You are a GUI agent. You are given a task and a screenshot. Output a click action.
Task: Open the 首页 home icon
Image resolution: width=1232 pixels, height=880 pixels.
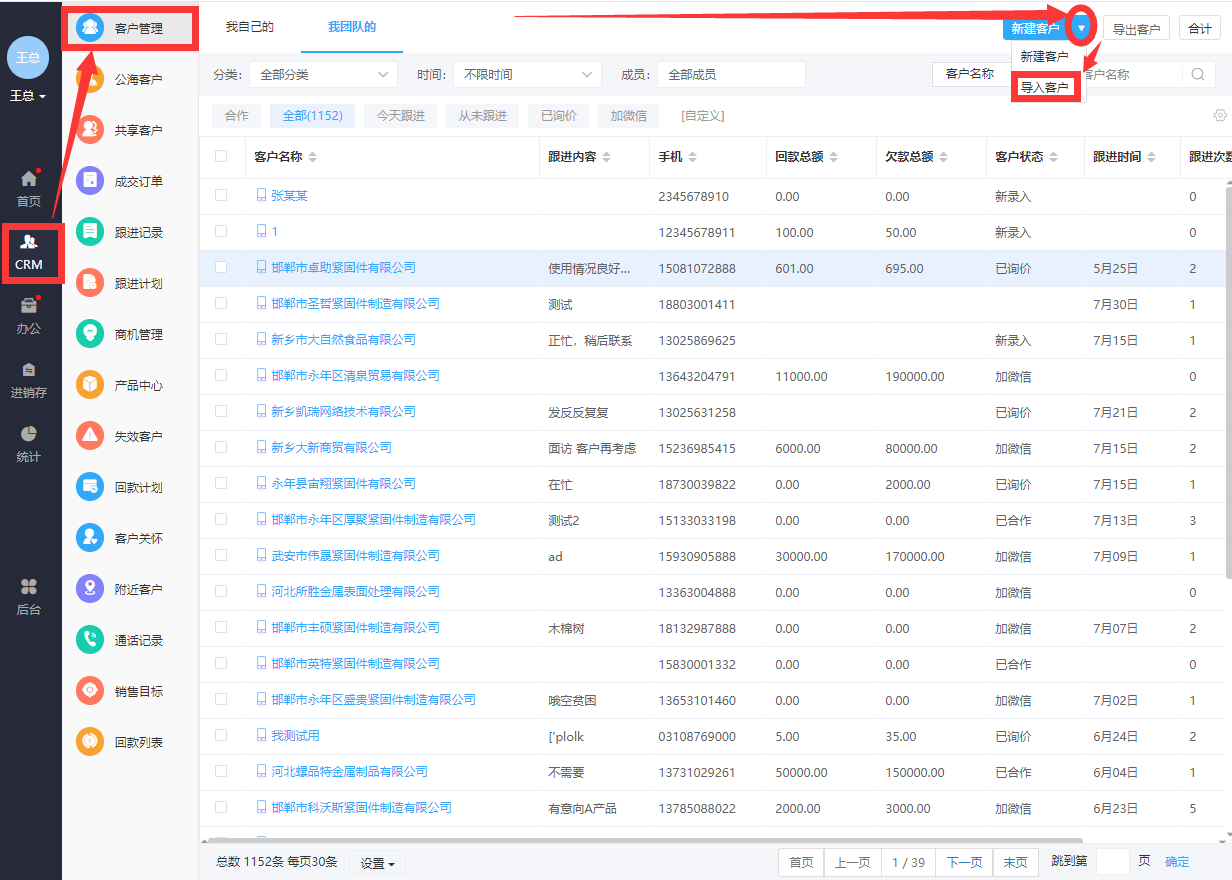coord(29,180)
